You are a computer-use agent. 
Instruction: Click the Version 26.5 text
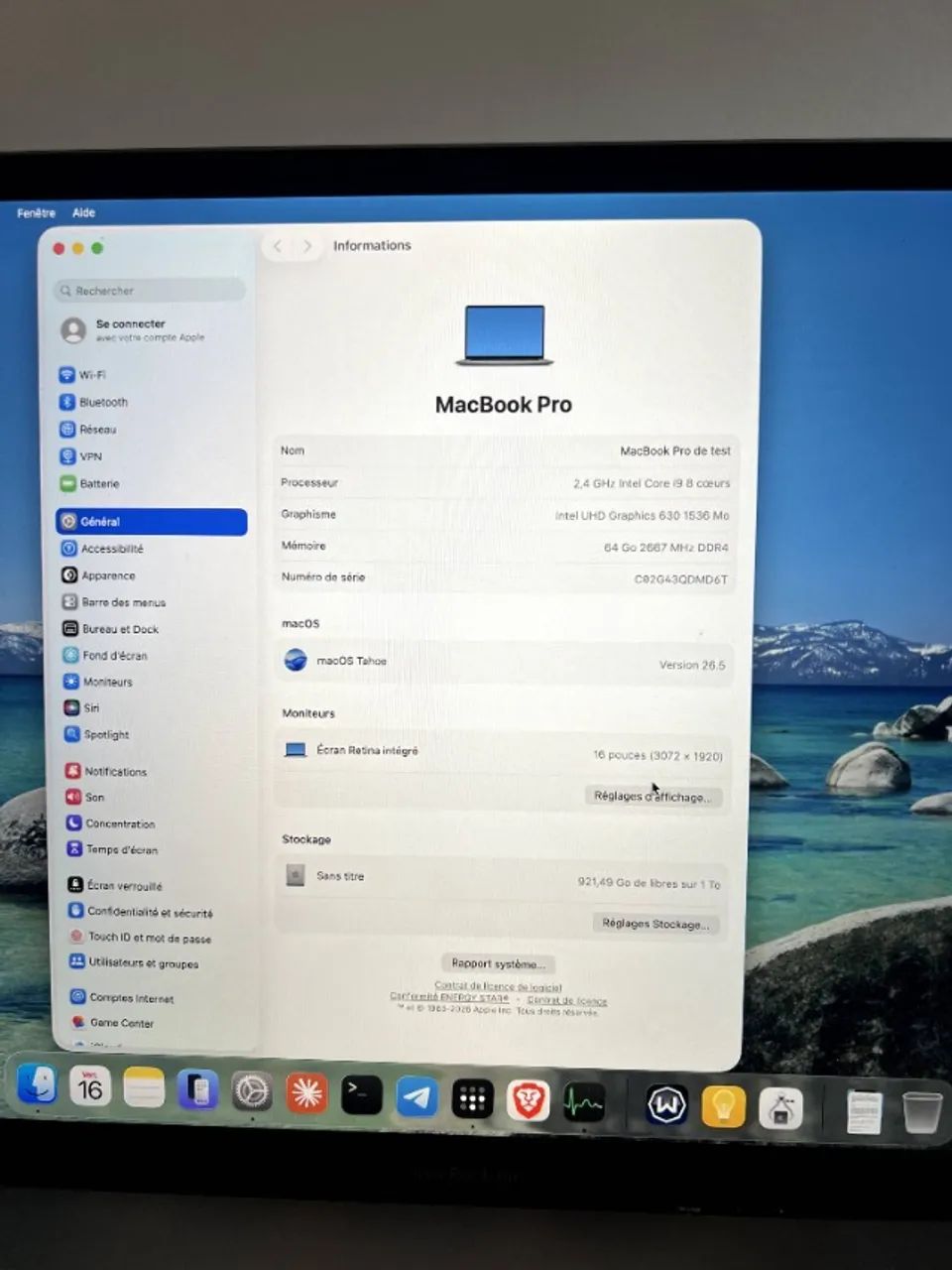coord(692,665)
